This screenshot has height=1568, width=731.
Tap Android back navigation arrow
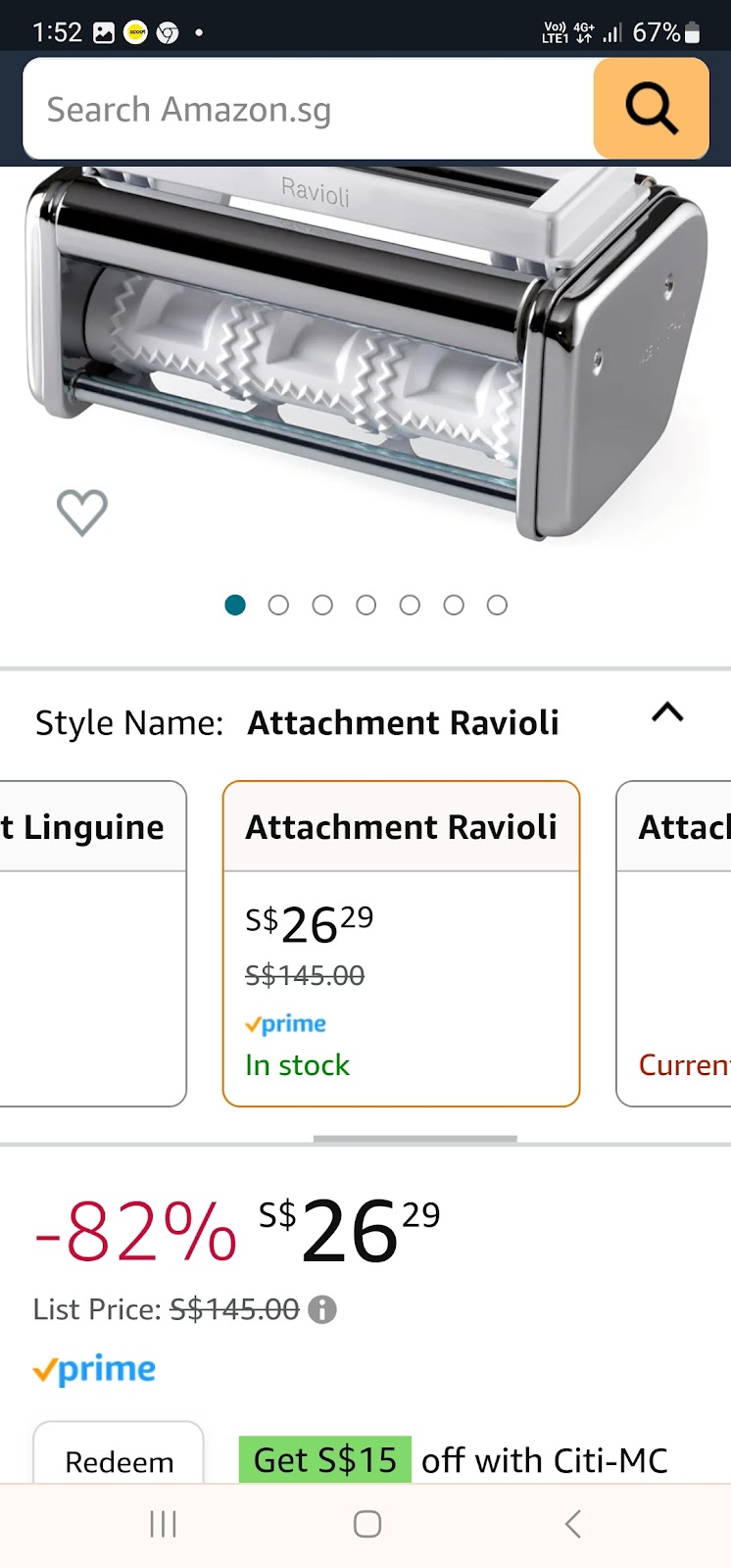573,1524
